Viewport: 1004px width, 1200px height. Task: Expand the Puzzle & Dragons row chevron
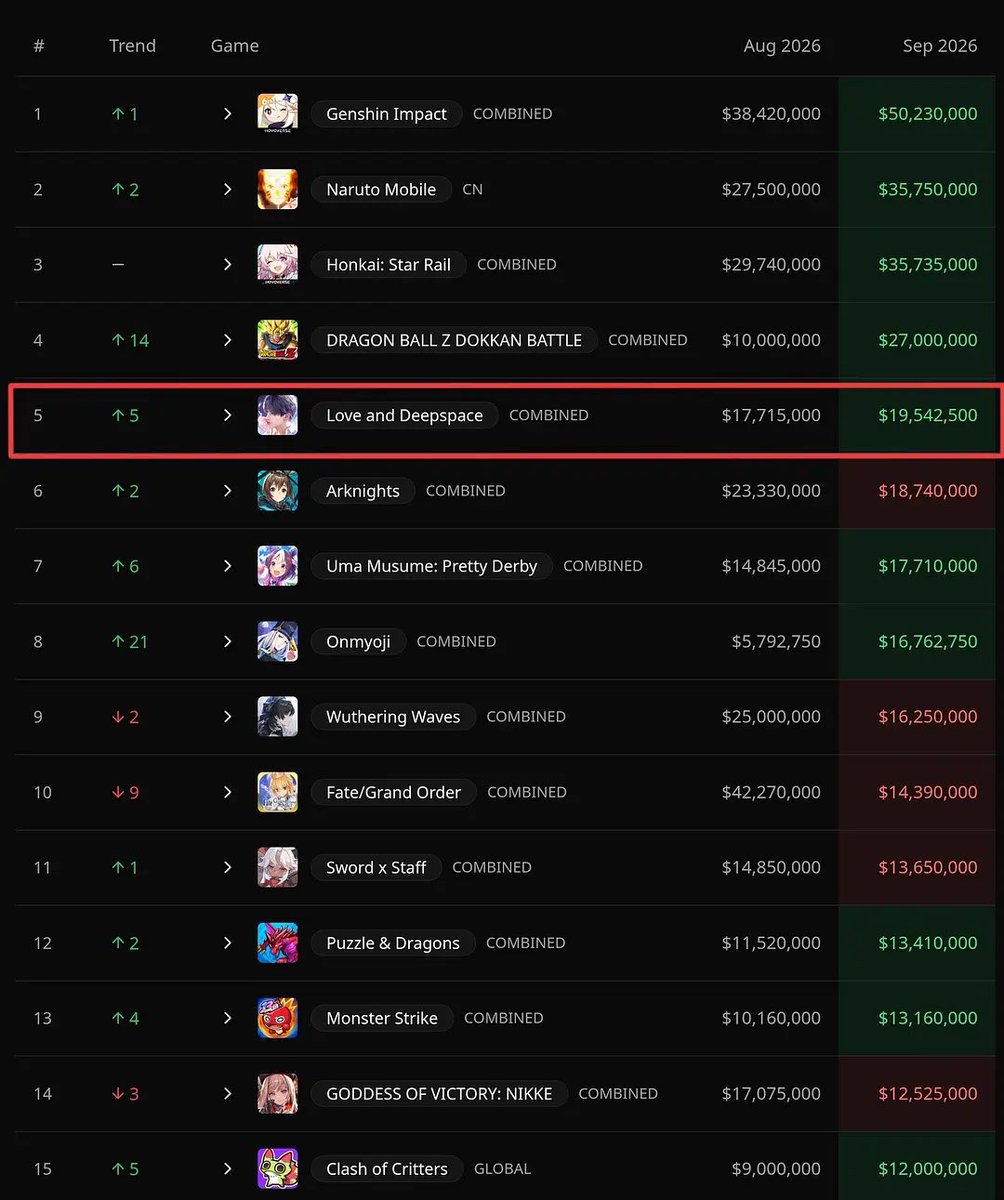coord(227,943)
